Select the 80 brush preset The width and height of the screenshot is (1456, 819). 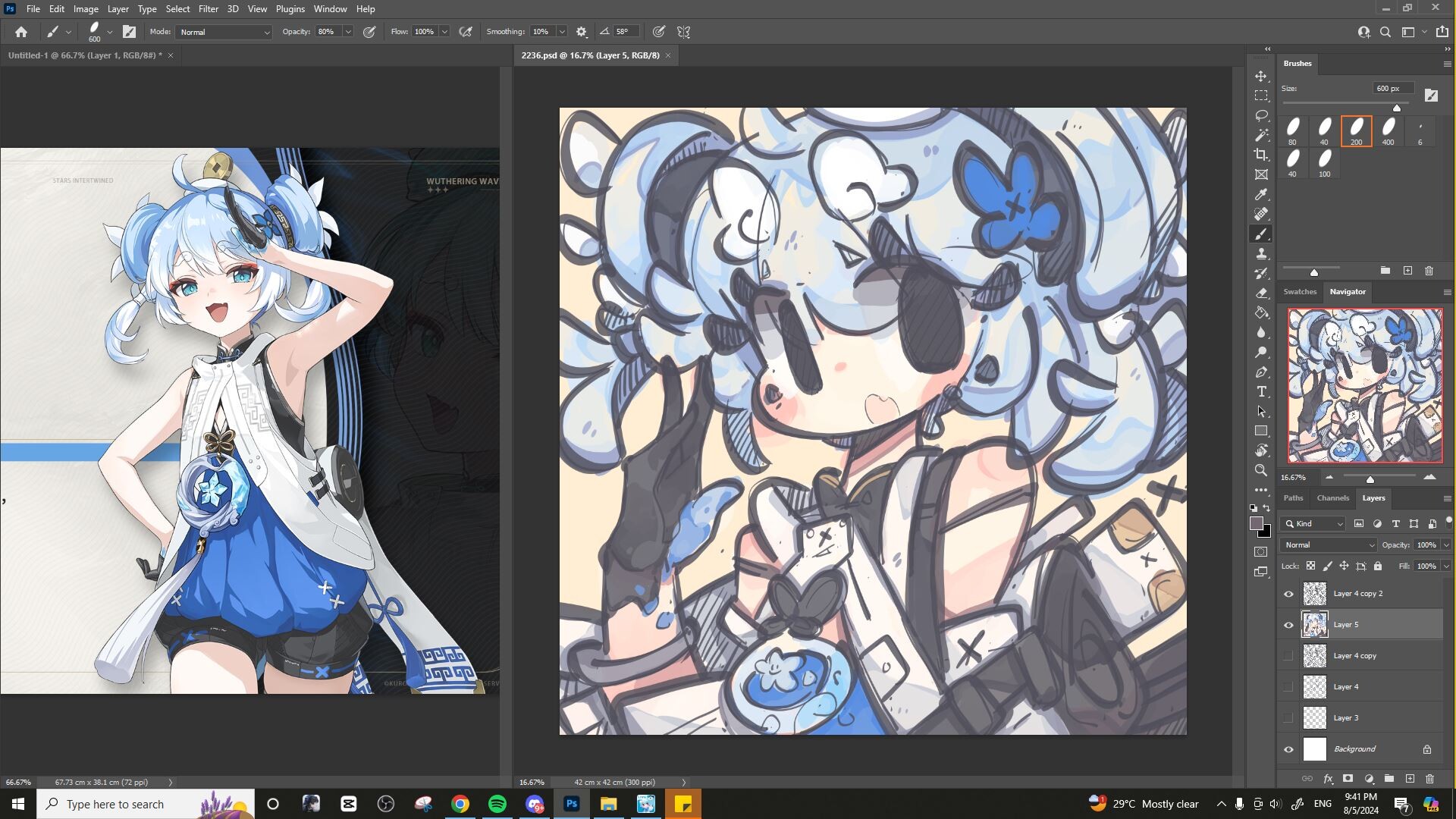pos(1292,131)
